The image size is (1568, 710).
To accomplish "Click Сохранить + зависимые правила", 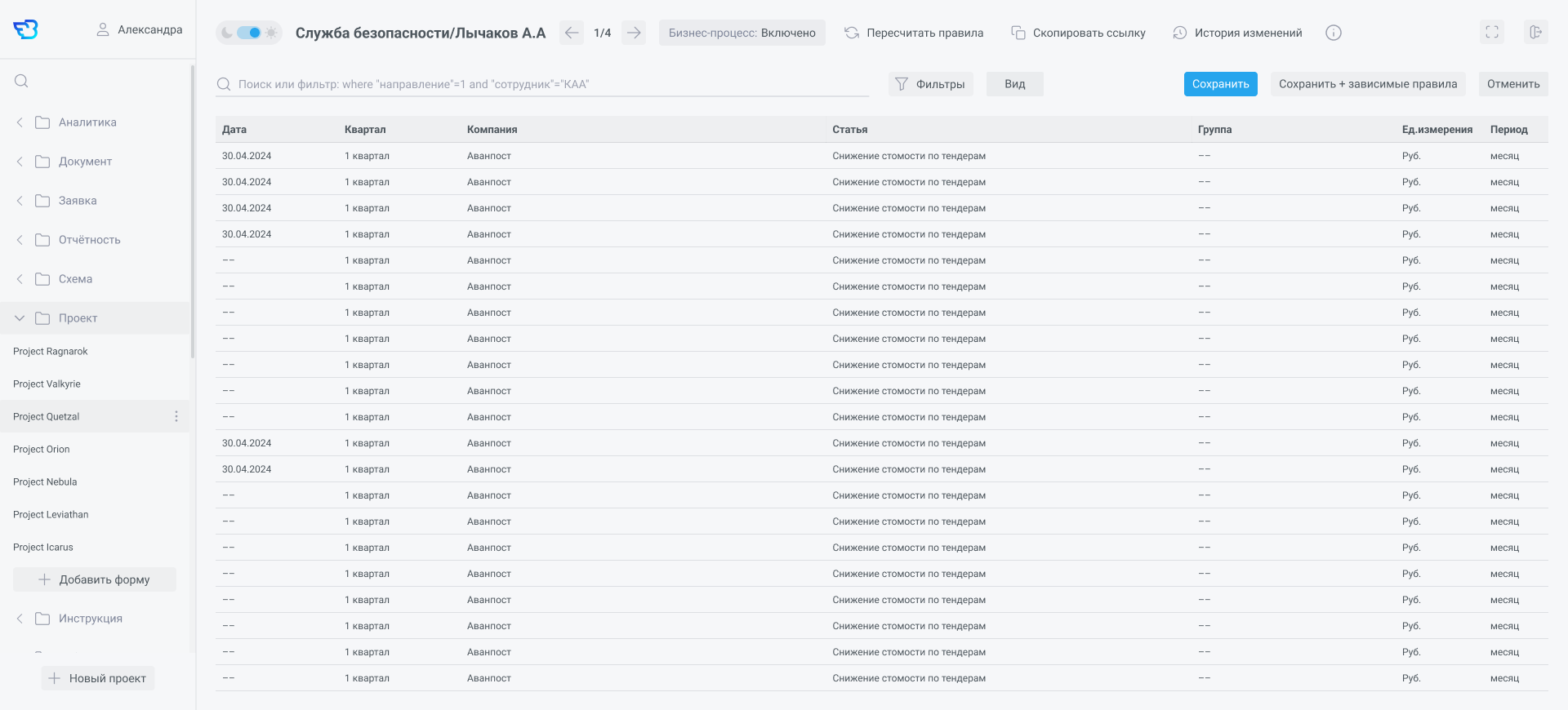I will (1368, 84).
